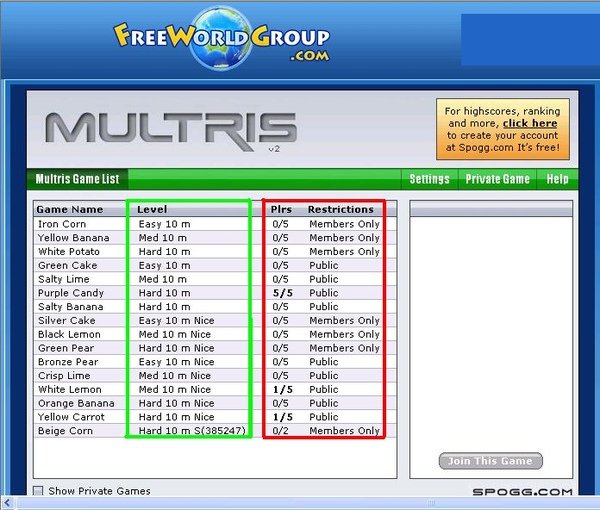This screenshot has width=600, height=510.
Task: Click White Potato's 0/5 players cell
Action: (x=280, y=252)
